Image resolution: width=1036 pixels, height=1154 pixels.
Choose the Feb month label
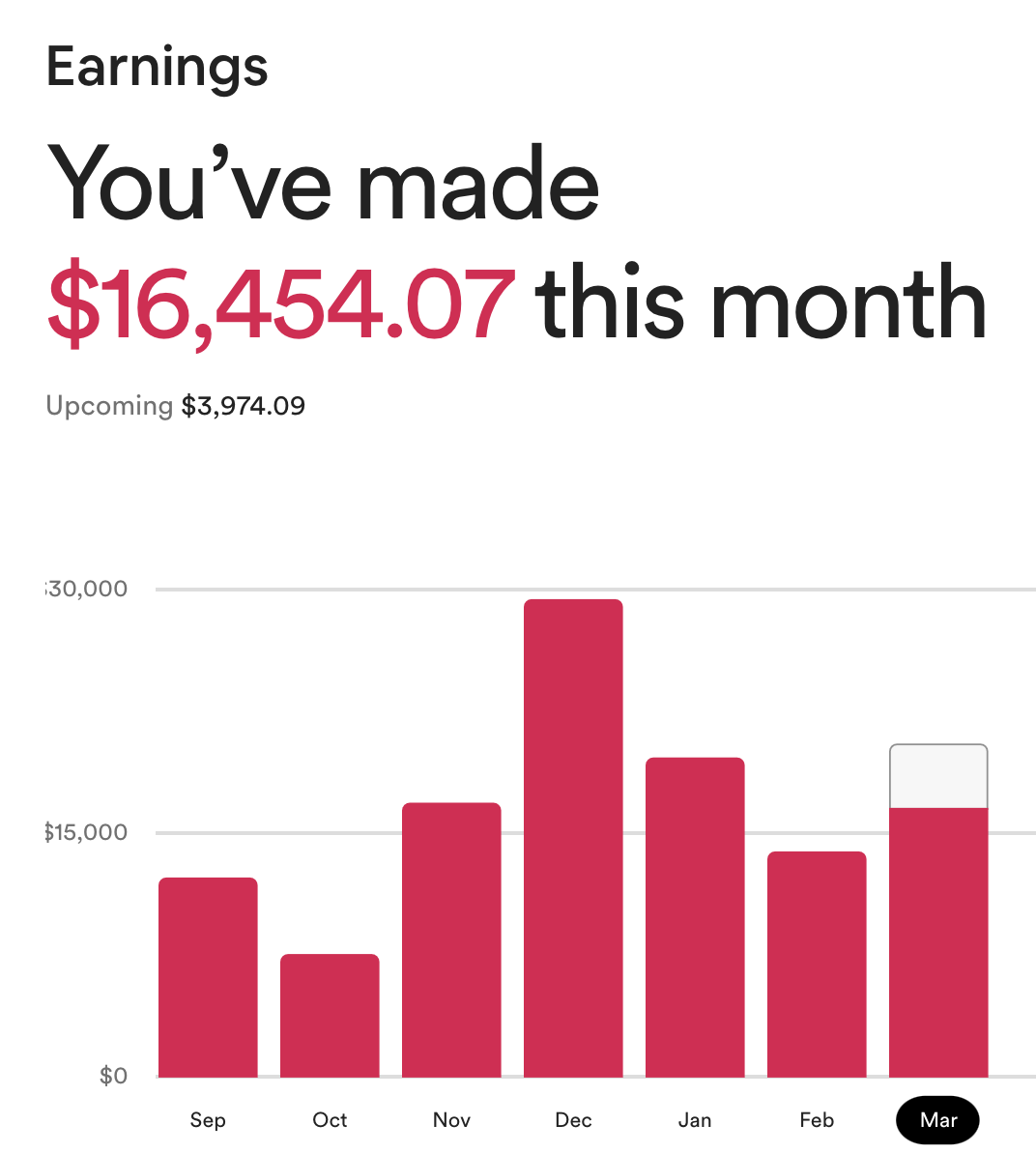click(817, 1120)
